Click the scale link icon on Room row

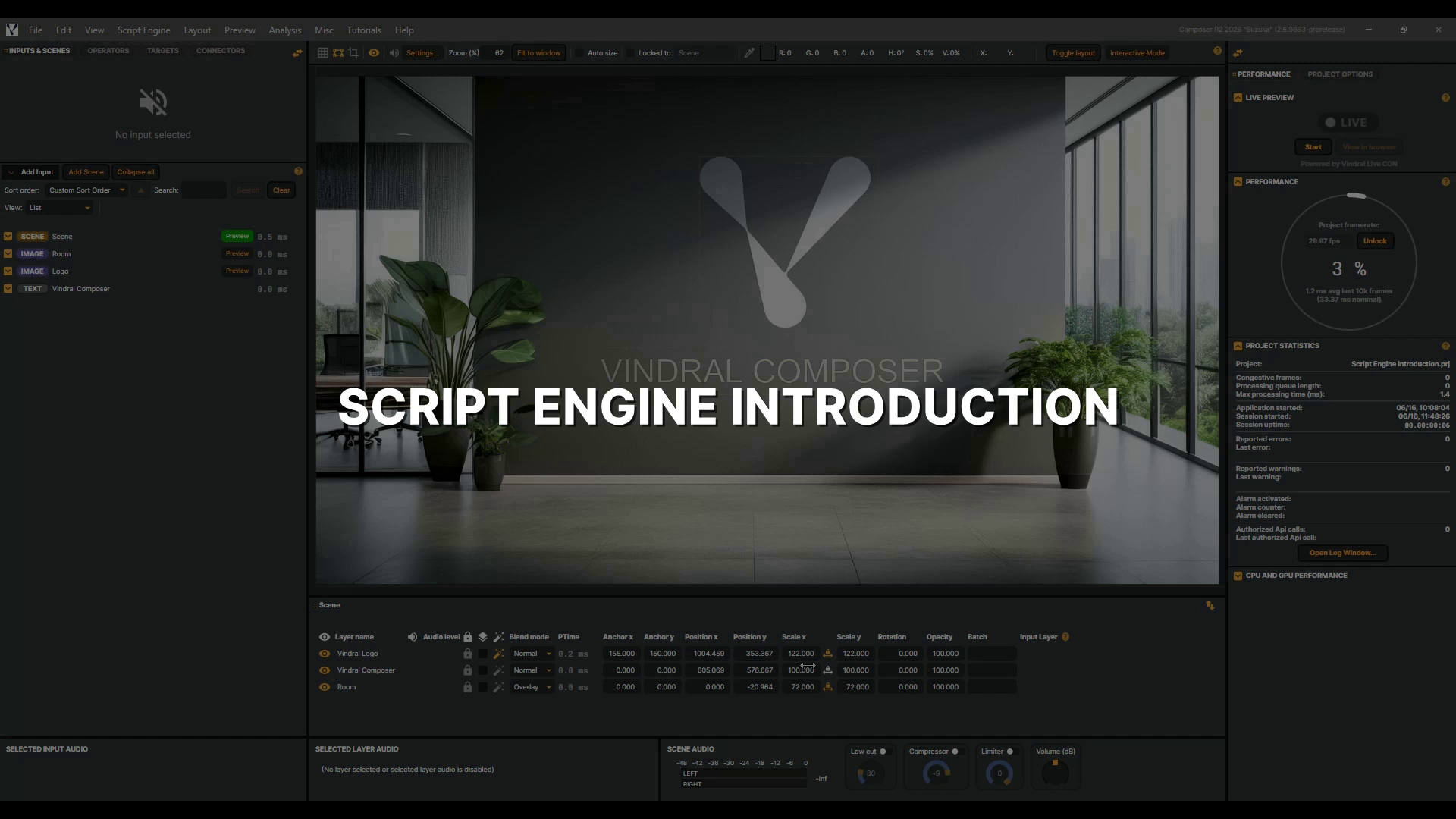tap(827, 687)
